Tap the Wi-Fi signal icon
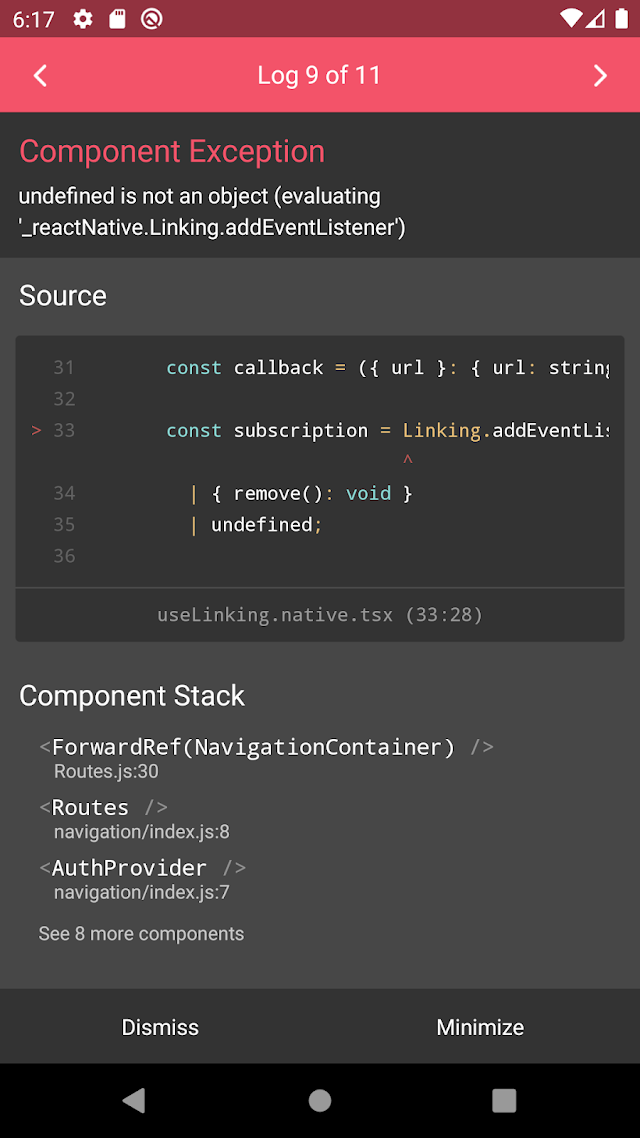 [571, 19]
